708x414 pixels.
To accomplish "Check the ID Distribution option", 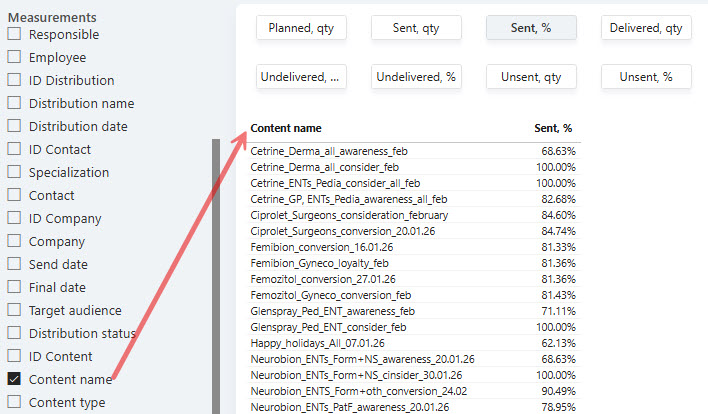I will [x=14, y=80].
